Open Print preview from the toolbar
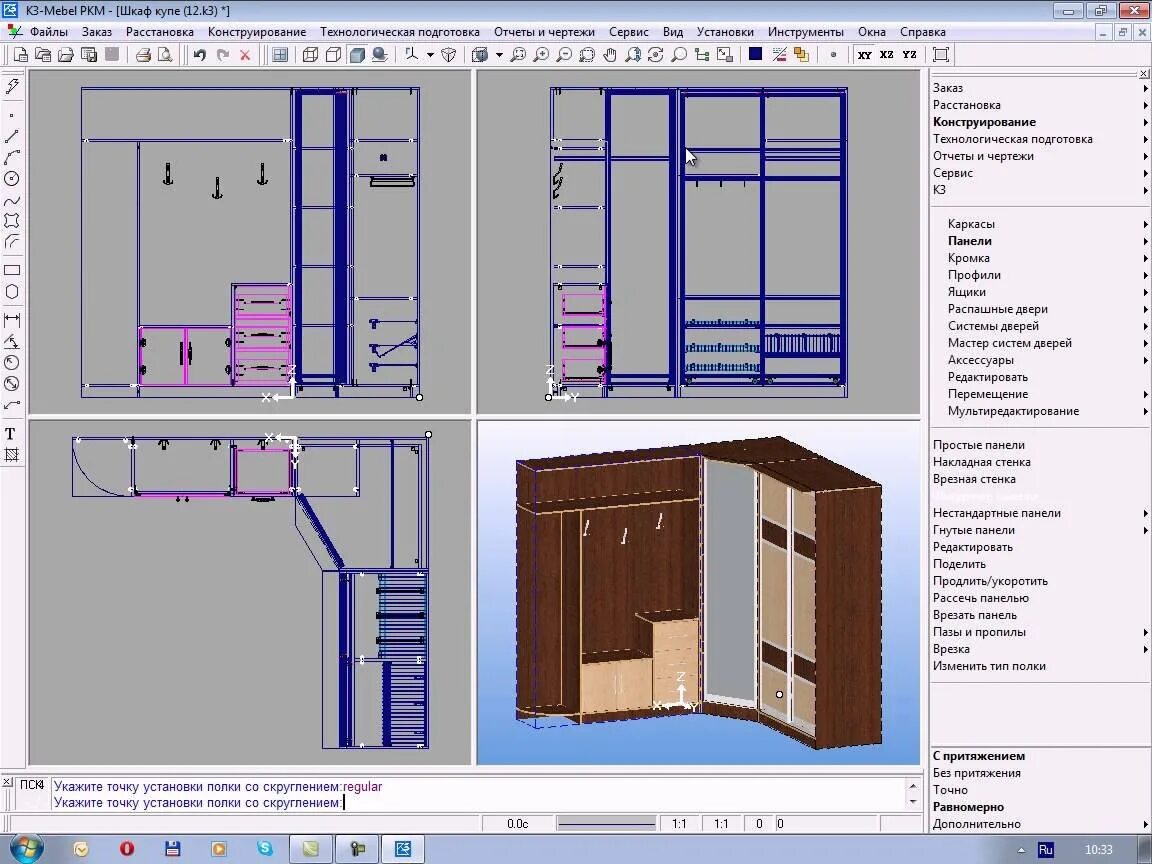This screenshot has height=864, width=1152. click(x=165, y=54)
